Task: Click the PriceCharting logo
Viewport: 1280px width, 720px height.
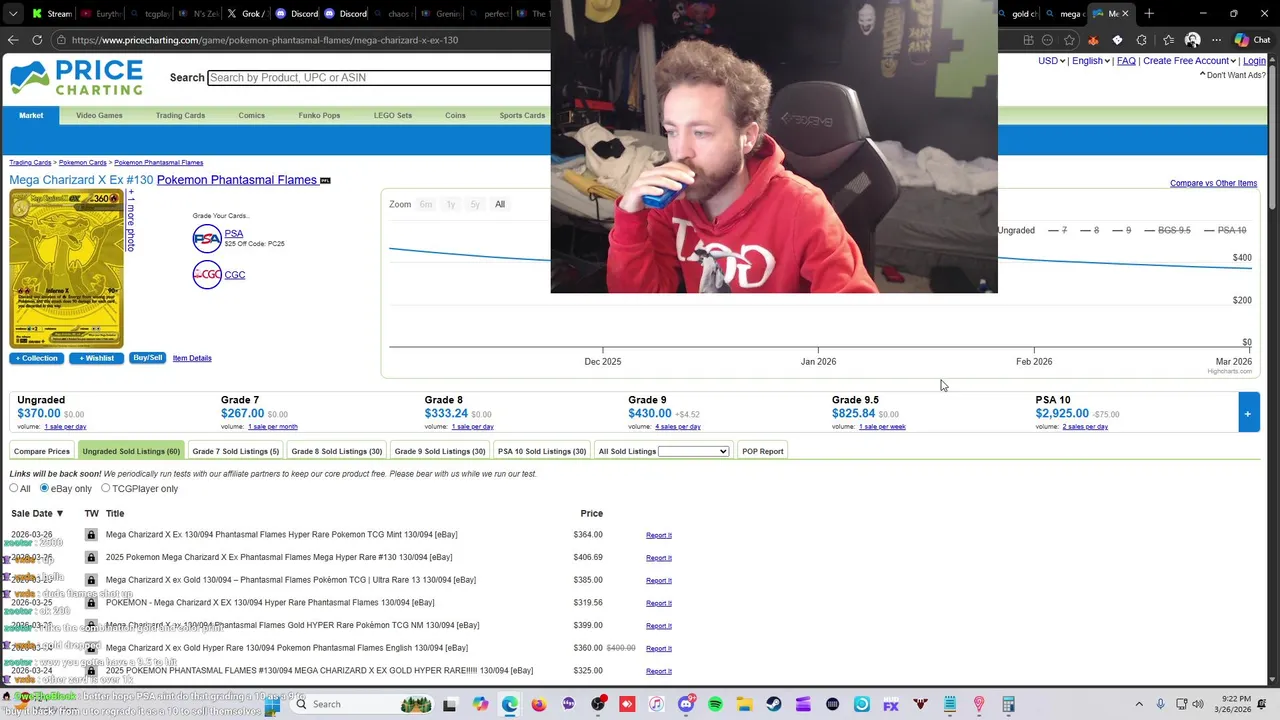Action: [x=77, y=78]
